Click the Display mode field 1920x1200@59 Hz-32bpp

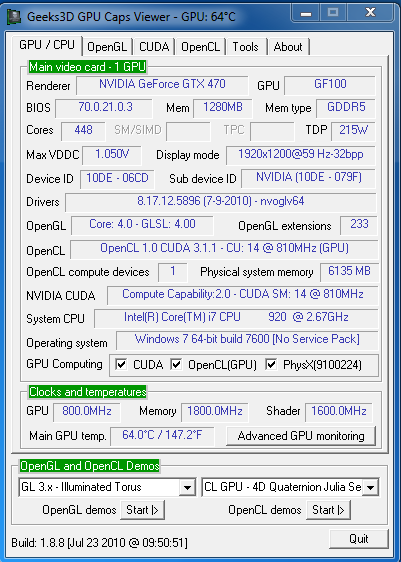point(301,155)
